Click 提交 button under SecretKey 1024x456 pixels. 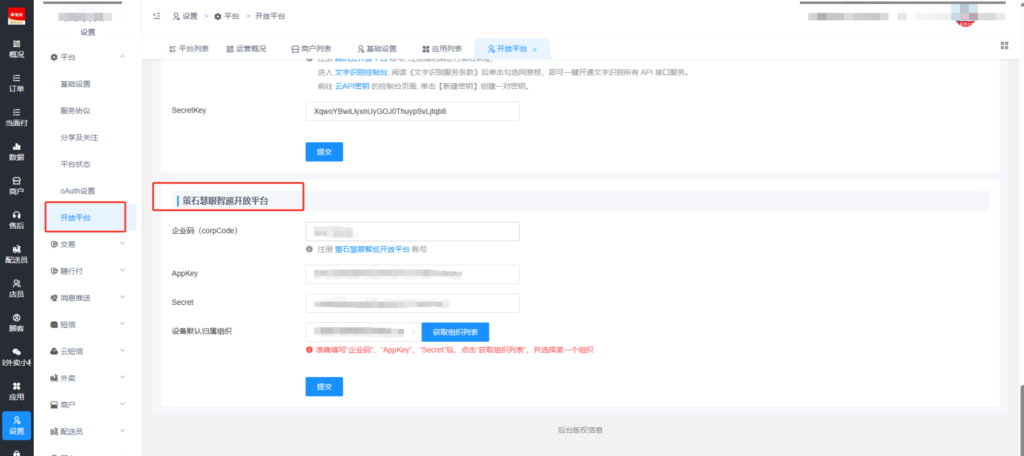point(324,152)
